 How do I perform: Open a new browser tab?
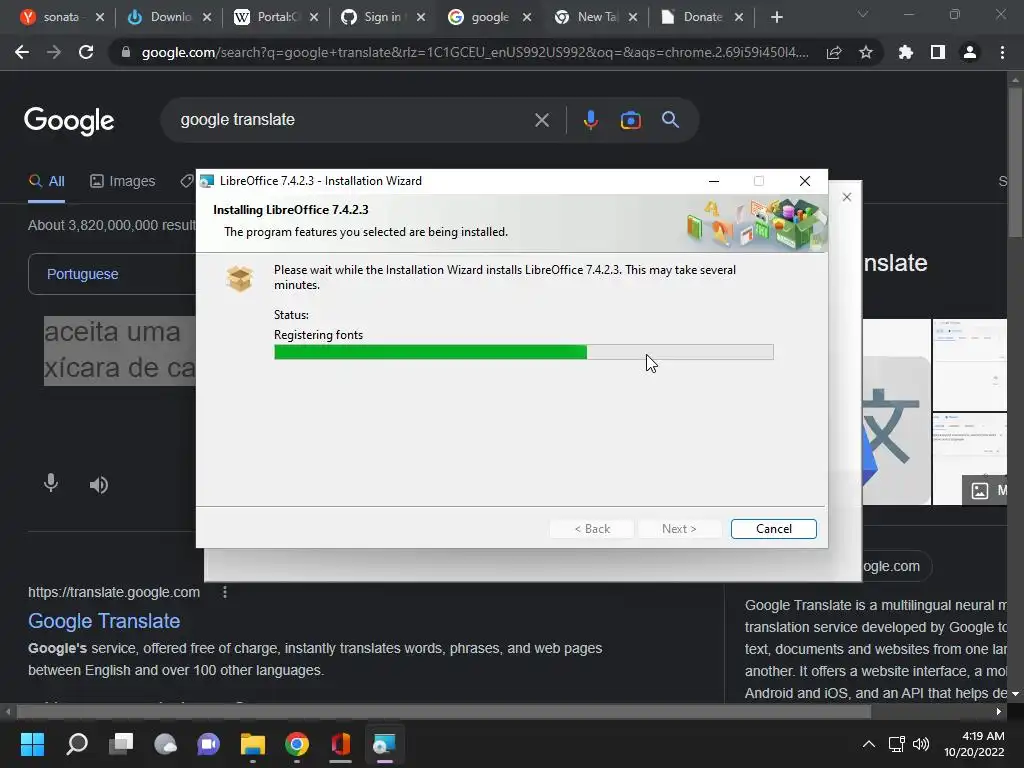tap(776, 17)
